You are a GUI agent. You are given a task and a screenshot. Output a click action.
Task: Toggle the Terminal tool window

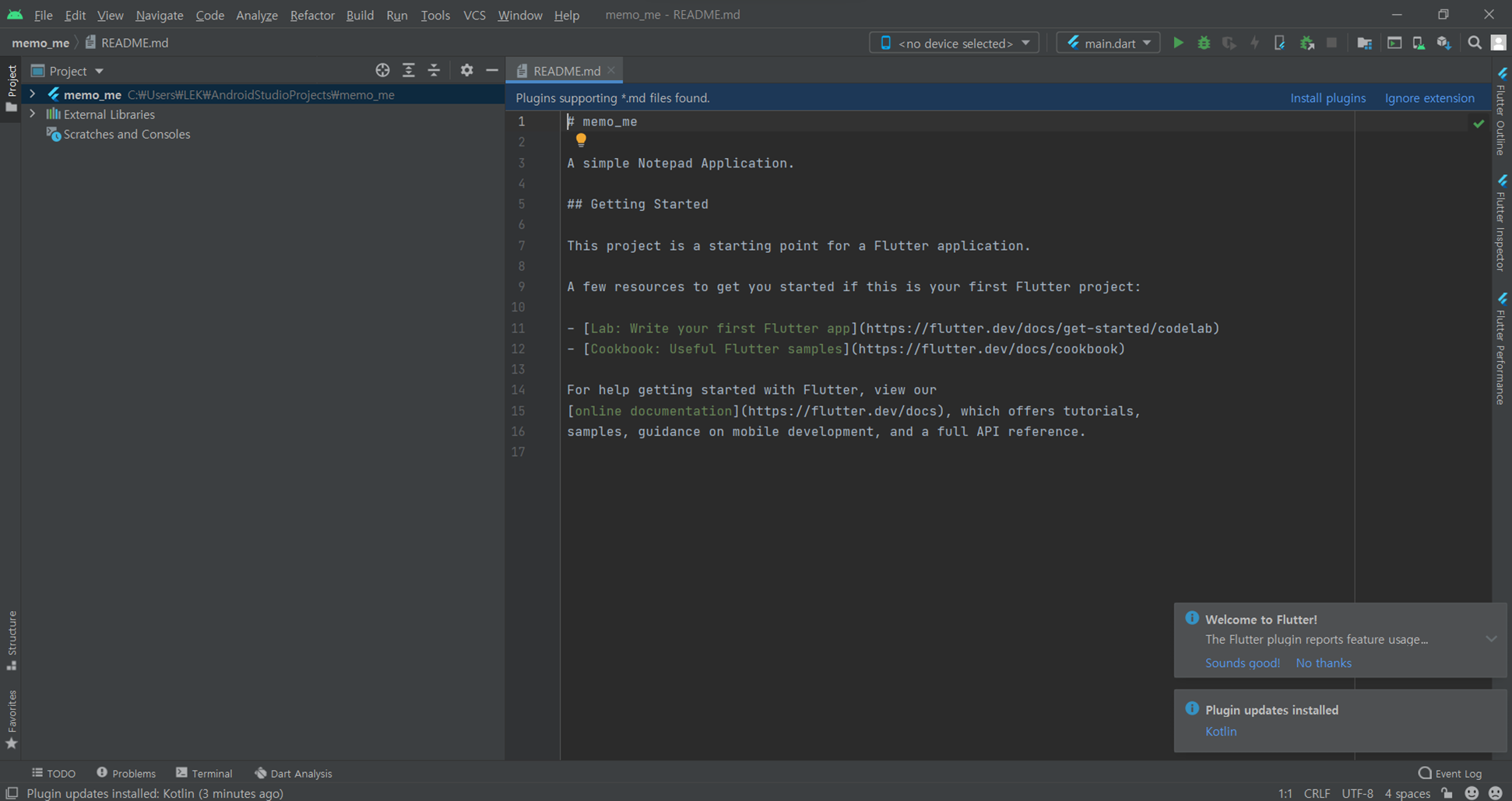coord(204,773)
